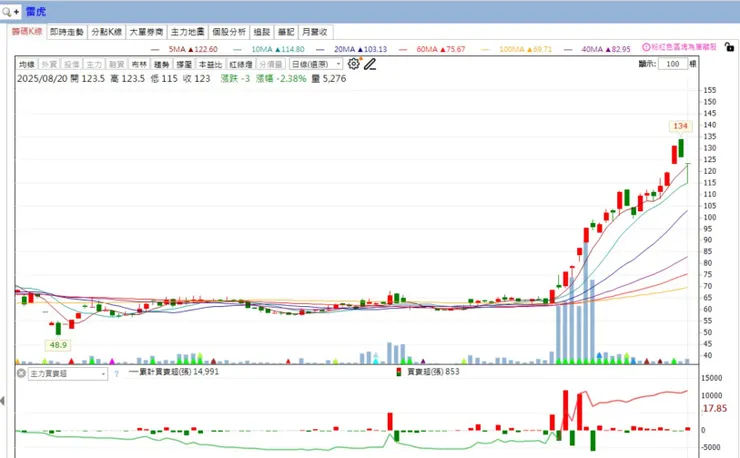Toggle 趨勢 trend button

pyautogui.click(x=161, y=64)
